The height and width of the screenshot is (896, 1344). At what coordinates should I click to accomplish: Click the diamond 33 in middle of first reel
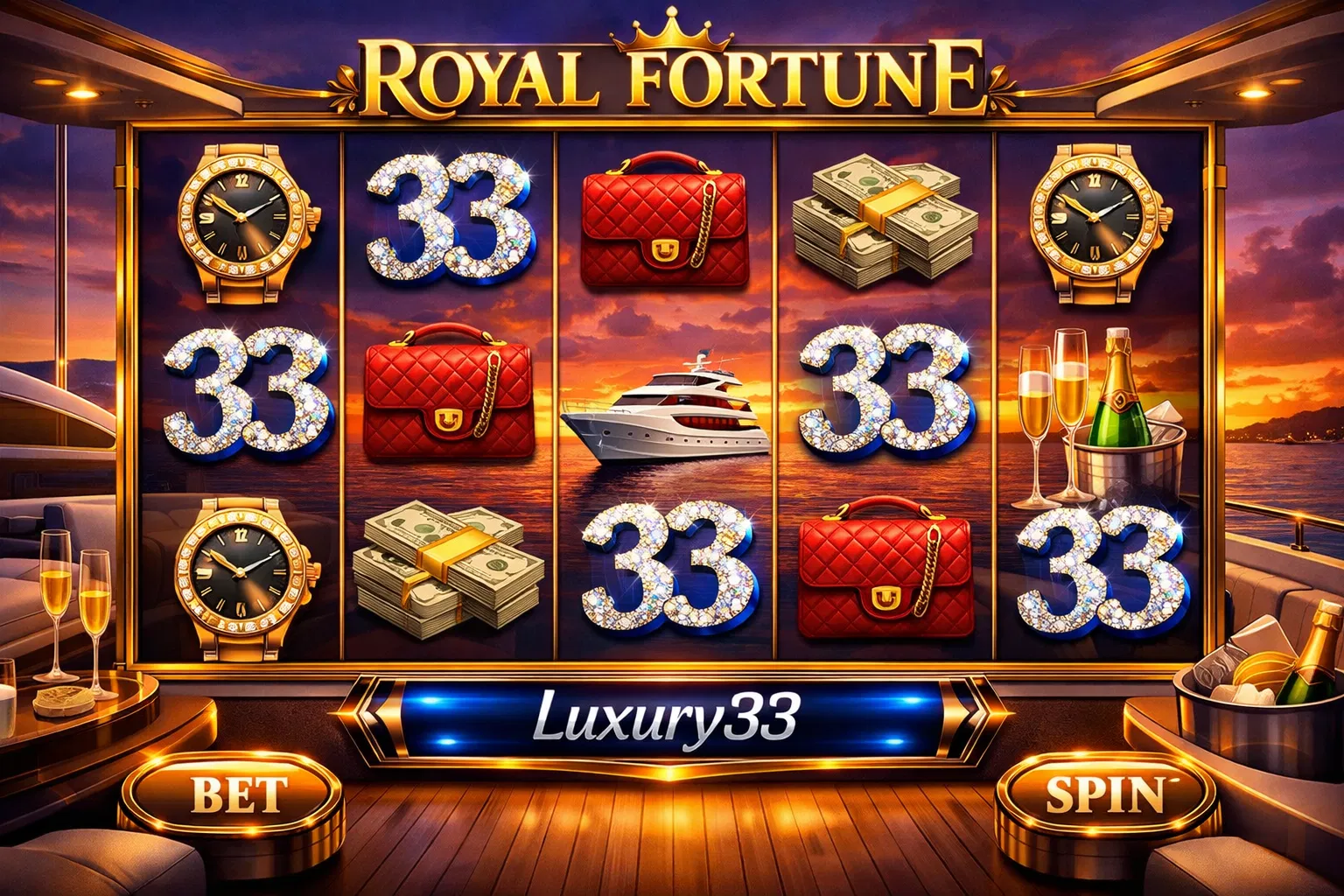(248, 392)
